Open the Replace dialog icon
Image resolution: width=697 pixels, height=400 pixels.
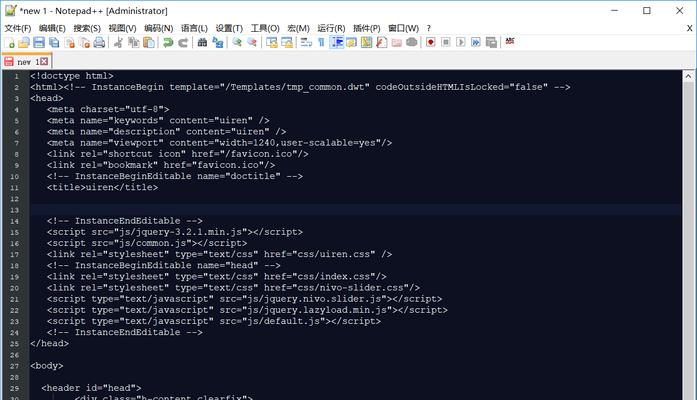tap(218, 43)
